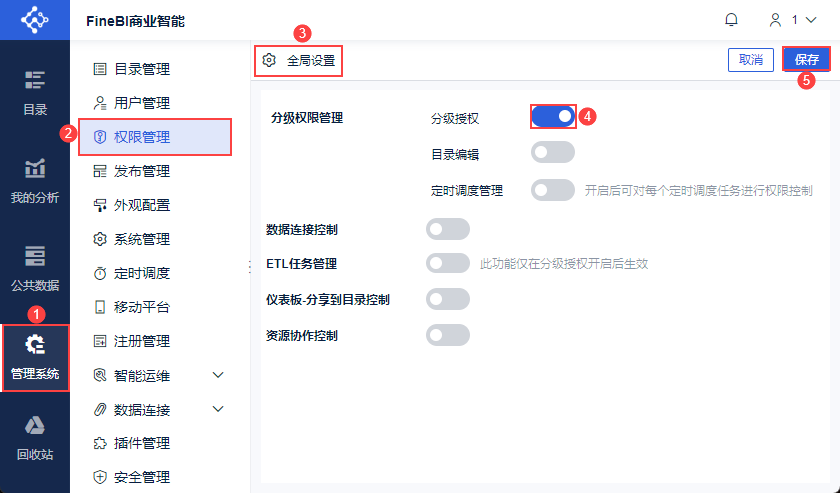Open 我的分析 chart icon
The height and width of the screenshot is (493, 840).
tap(35, 168)
